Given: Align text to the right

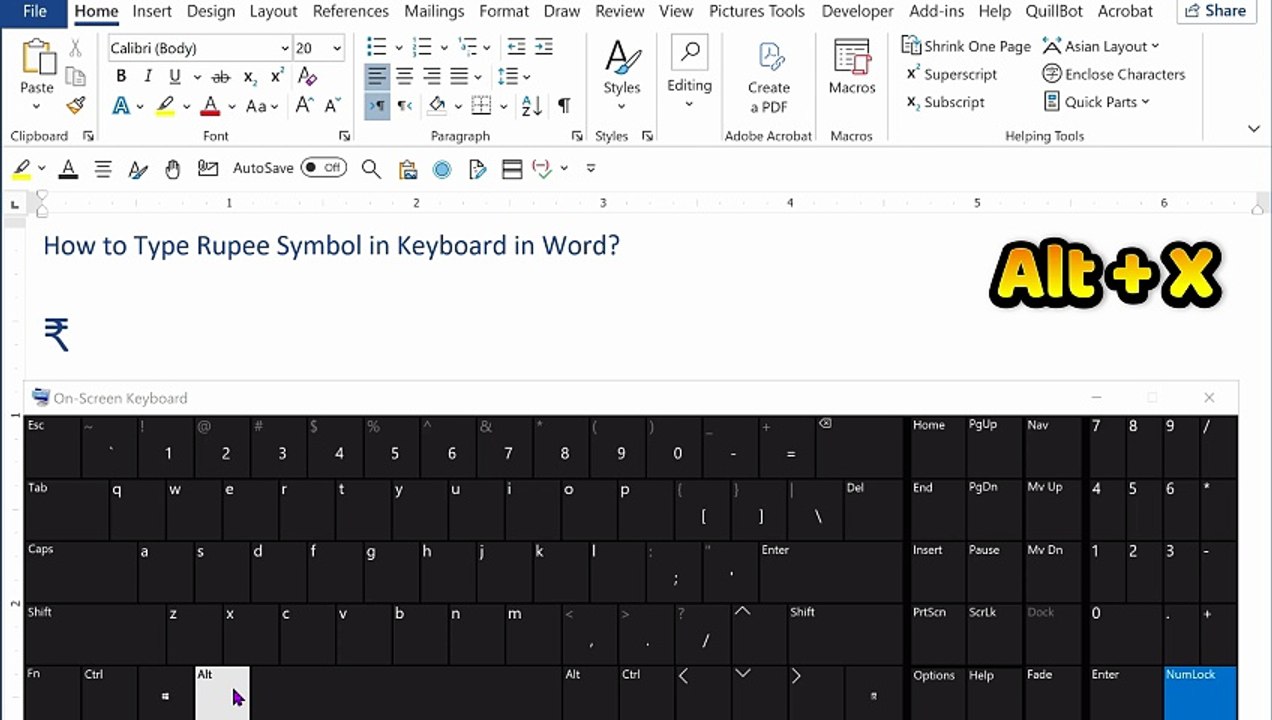Looking at the screenshot, I should tap(432, 76).
